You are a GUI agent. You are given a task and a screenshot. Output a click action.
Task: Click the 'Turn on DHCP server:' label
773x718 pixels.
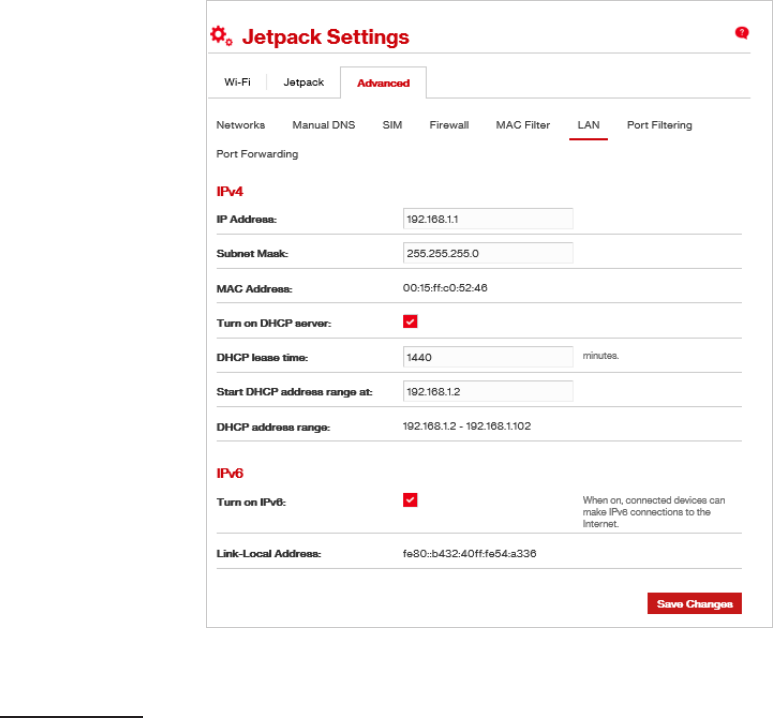(274, 323)
